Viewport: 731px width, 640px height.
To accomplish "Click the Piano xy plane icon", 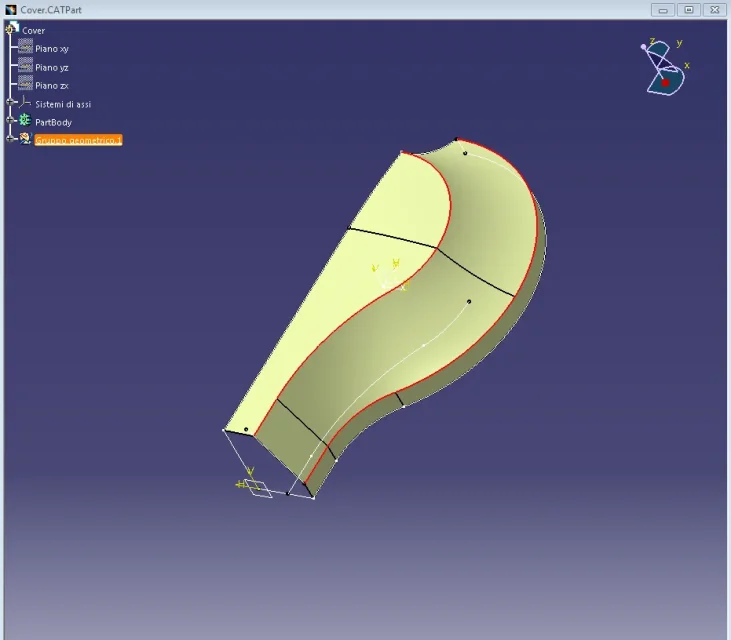I will [x=25, y=46].
